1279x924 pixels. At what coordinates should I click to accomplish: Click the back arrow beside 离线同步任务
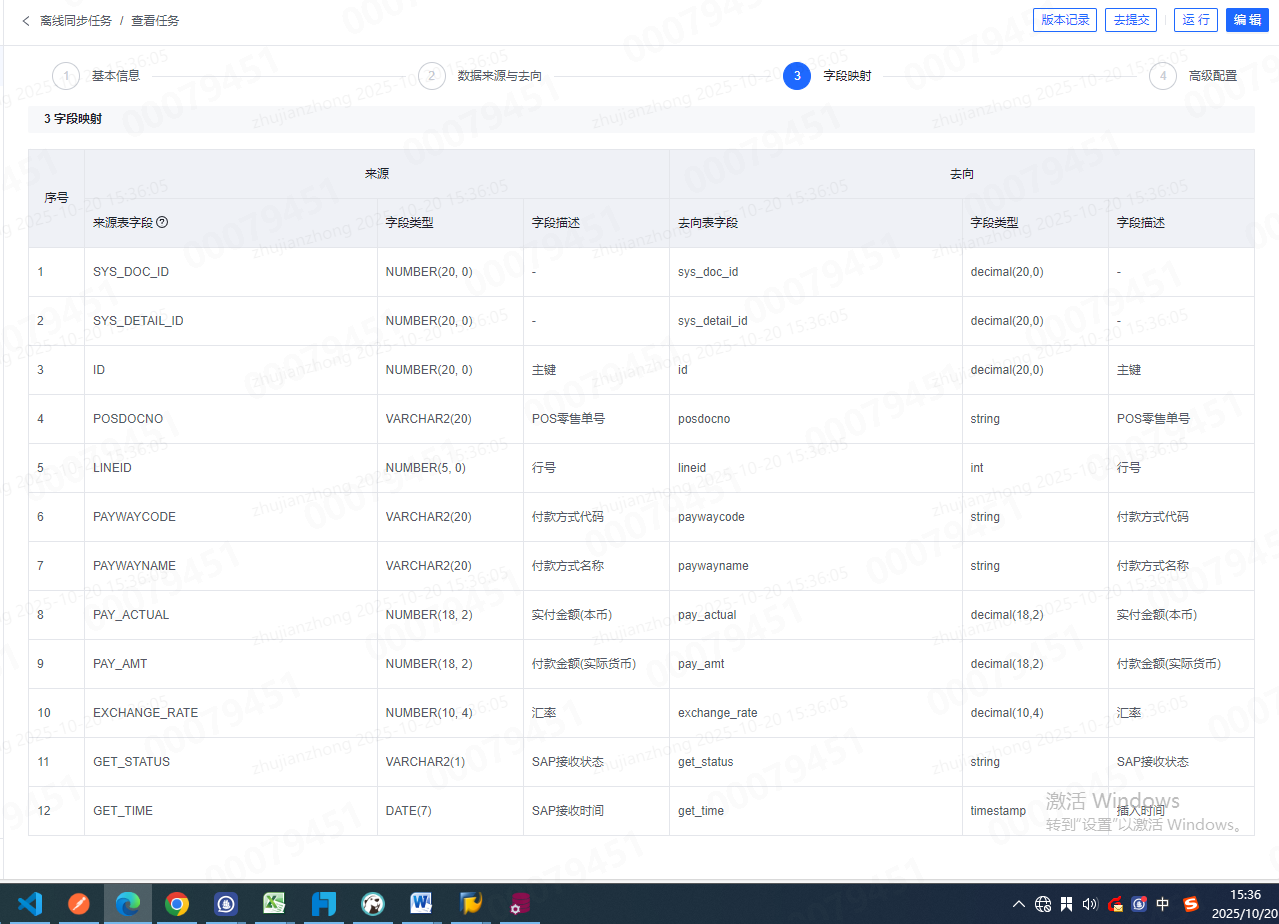pos(25,20)
